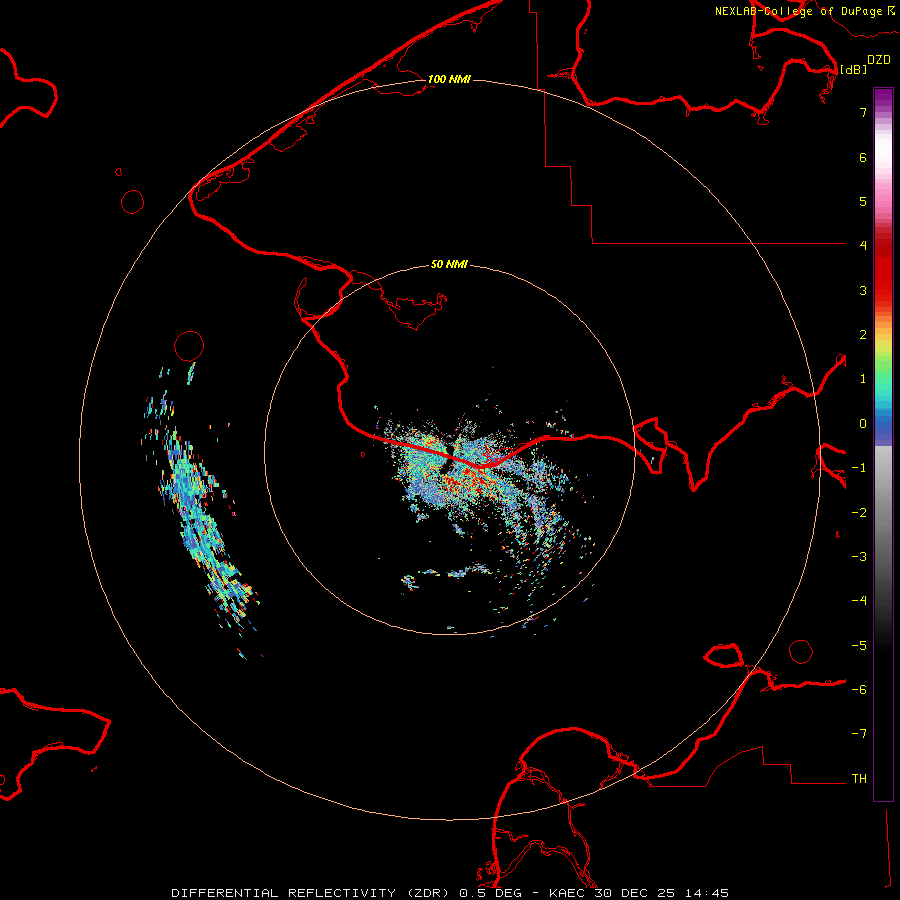Click the -4 value on the color scale
This screenshot has width=900, height=900.
point(859,601)
